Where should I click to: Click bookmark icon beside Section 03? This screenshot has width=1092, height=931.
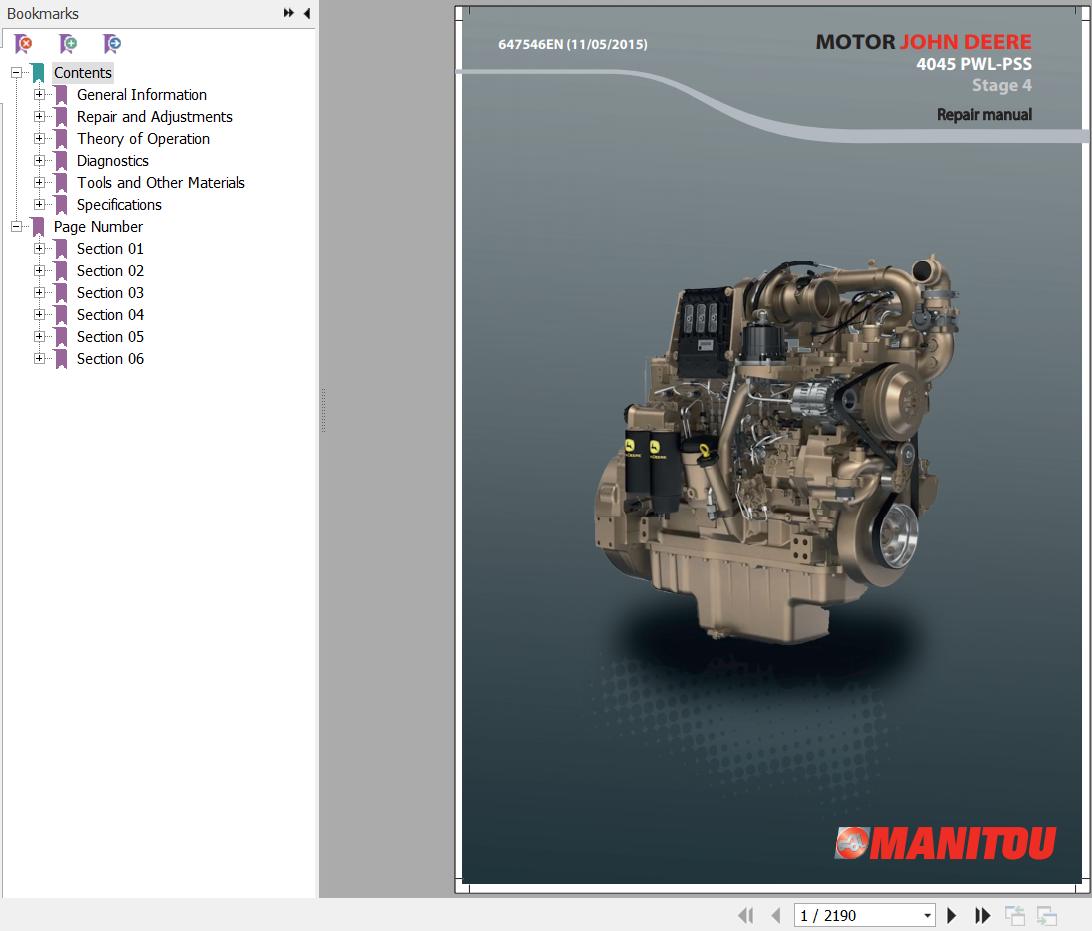61,292
